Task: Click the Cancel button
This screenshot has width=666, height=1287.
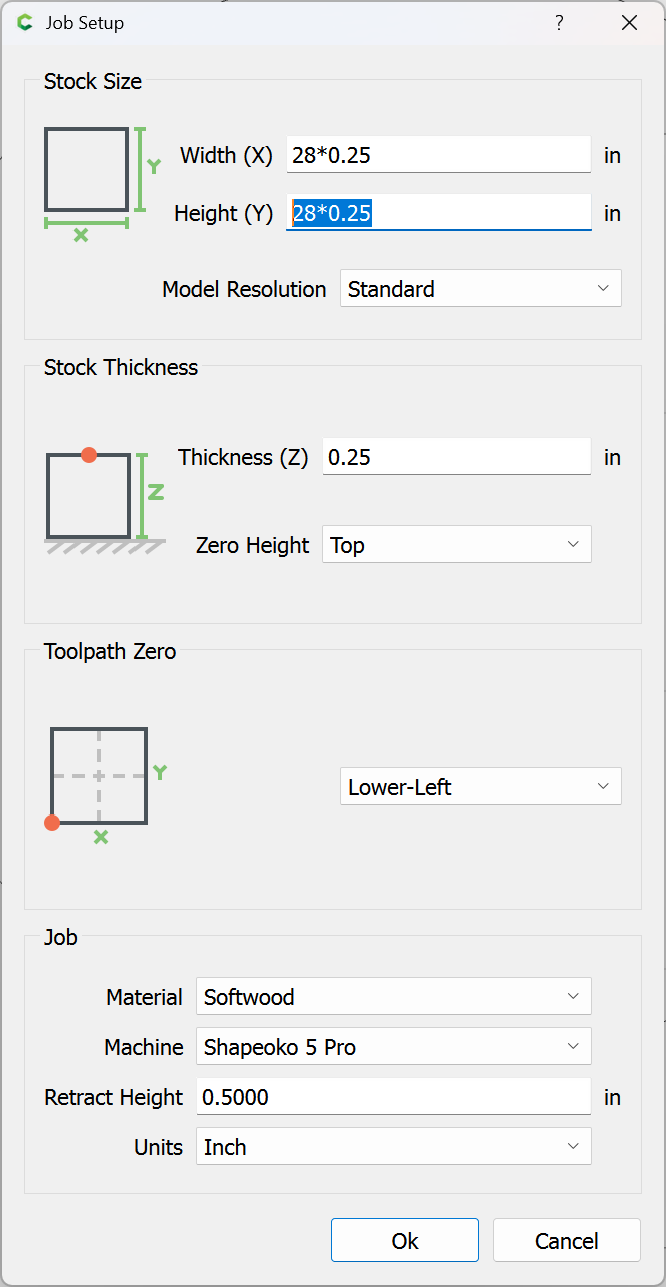Action: 567,1241
